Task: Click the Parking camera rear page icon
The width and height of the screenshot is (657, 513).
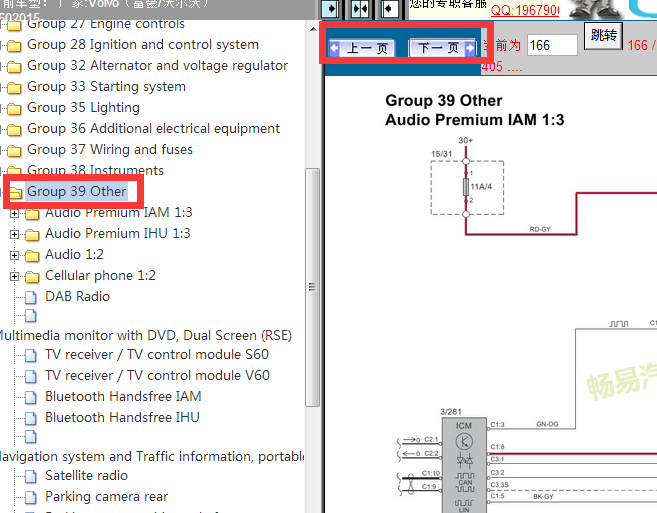Action: [31, 497]
